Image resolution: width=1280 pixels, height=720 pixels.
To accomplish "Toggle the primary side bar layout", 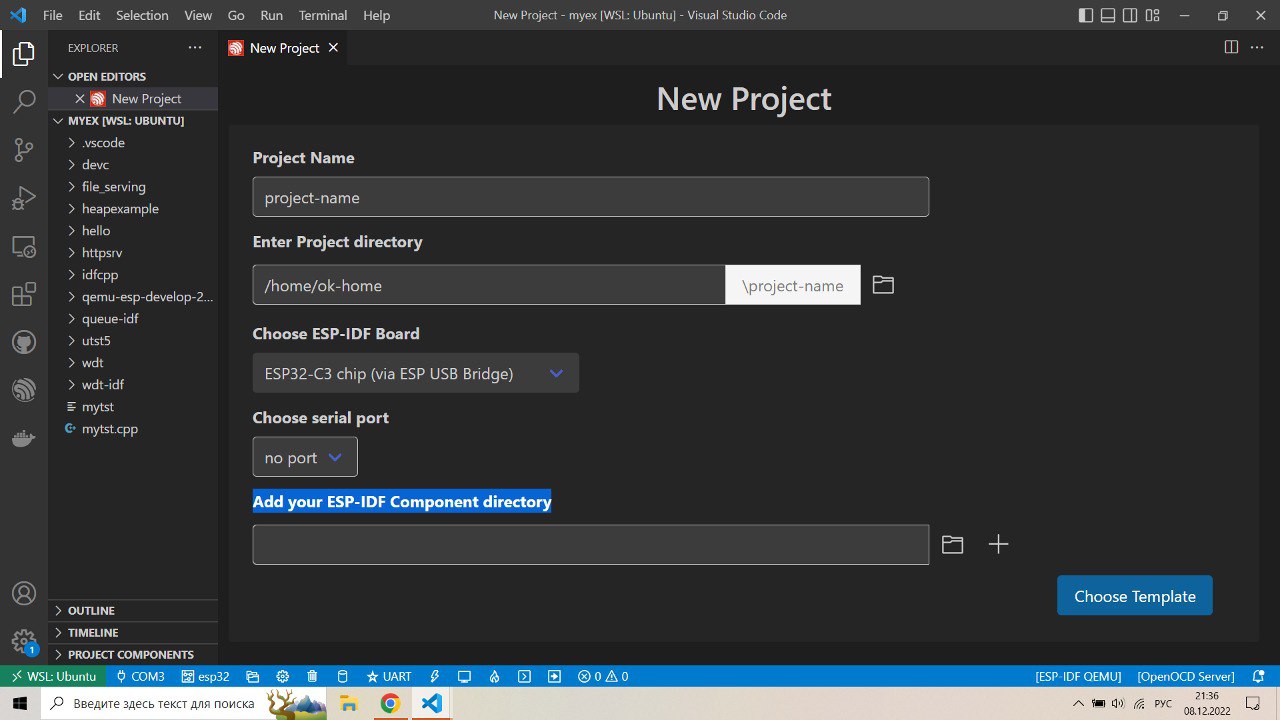I will pos(1087,15).
